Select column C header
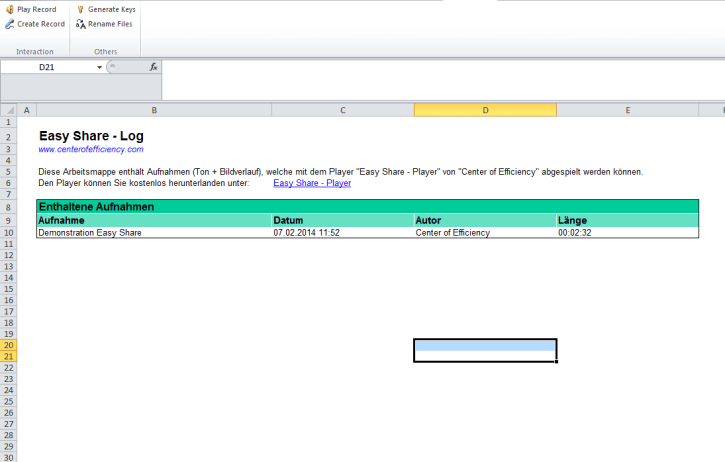 pyautogui.click(x=343, y=111)
